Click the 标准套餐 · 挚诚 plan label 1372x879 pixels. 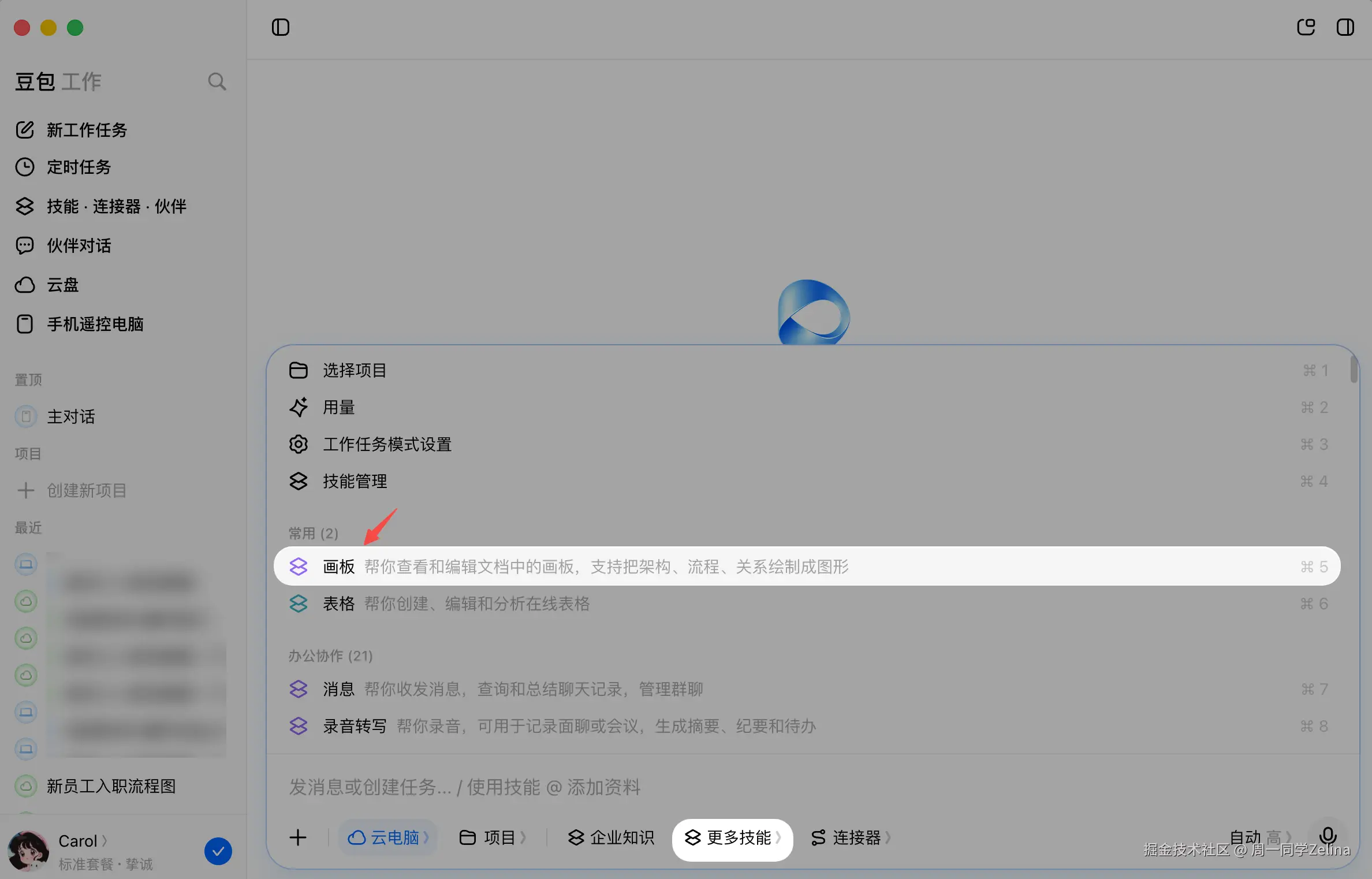pyautogui.click(x=105, y=864)
